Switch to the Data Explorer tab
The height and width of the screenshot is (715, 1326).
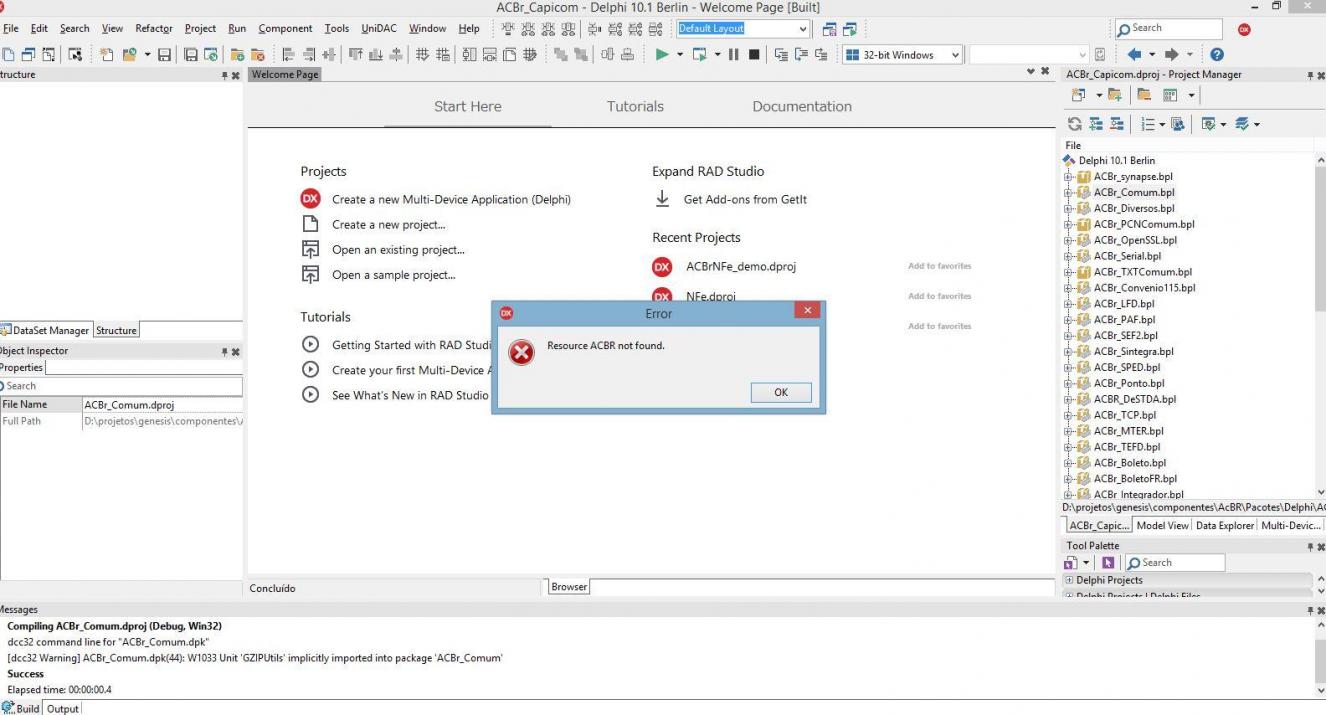point(1225,525)
